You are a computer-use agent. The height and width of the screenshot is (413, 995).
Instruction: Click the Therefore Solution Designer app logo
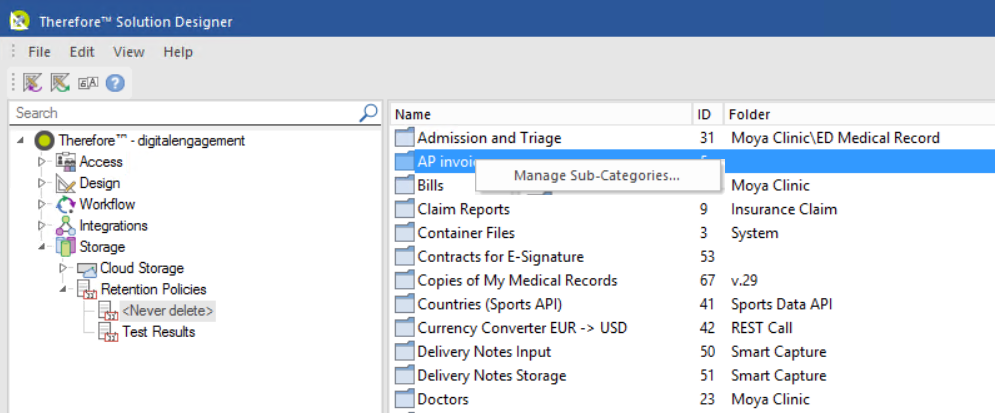(20, 21)
